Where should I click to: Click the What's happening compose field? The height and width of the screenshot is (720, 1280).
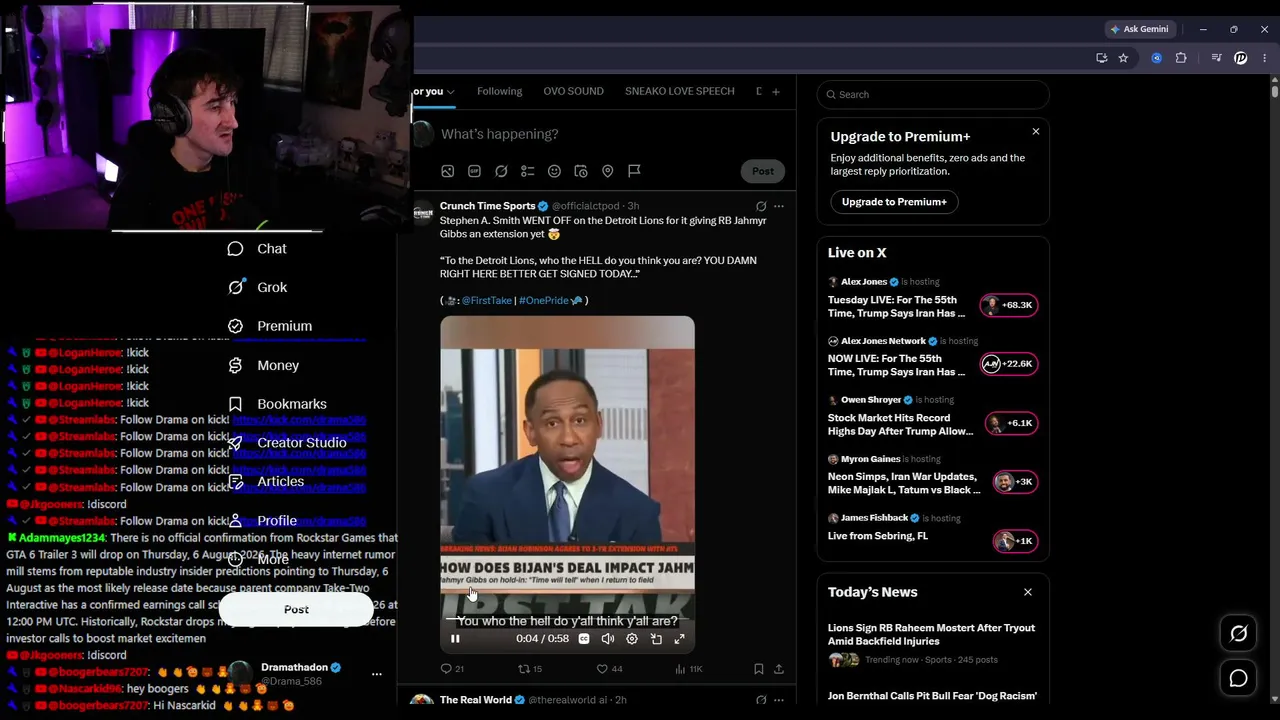pyautogui.click(x=610, y=134)
